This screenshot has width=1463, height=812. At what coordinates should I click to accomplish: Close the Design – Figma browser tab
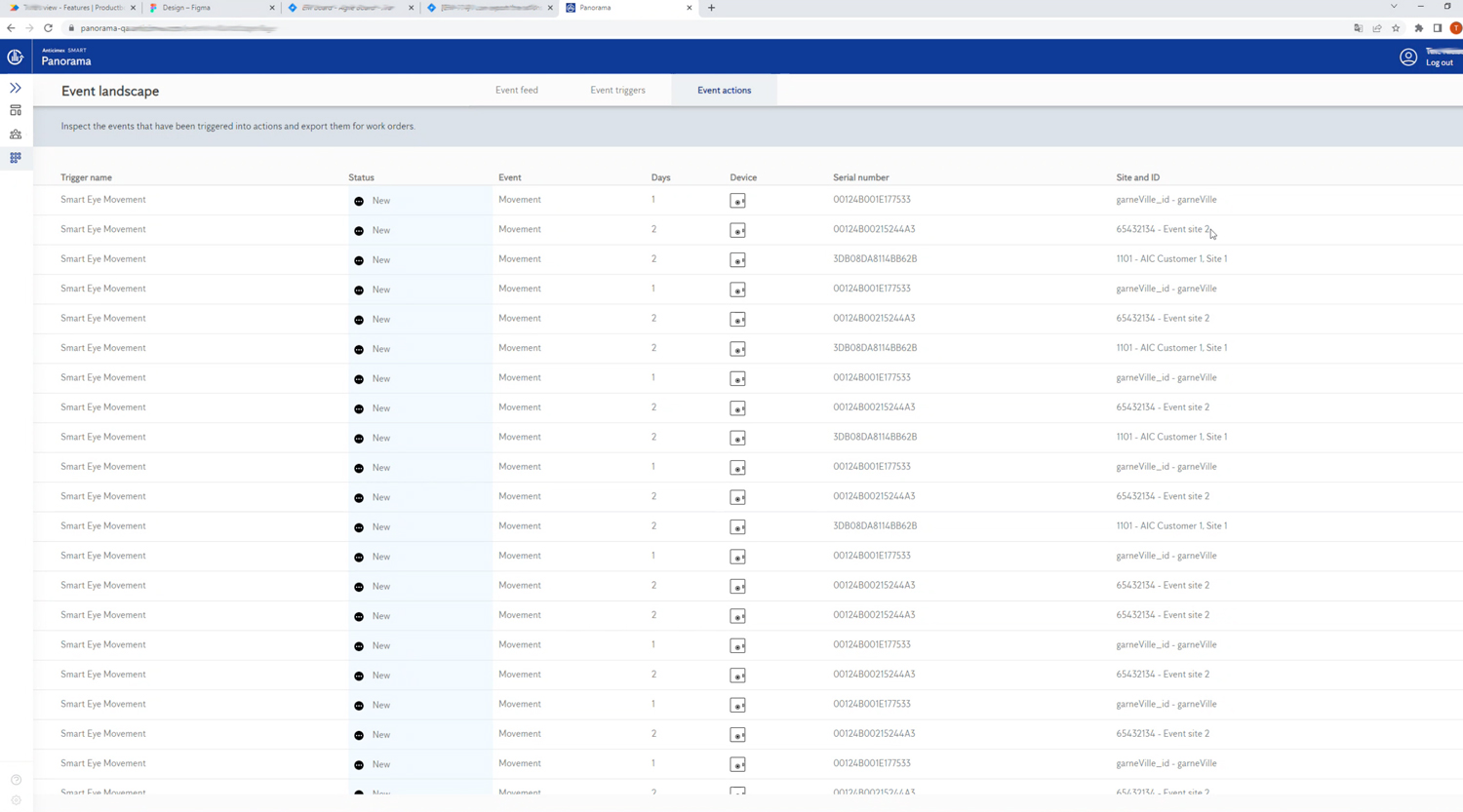(x=272, y=8)
